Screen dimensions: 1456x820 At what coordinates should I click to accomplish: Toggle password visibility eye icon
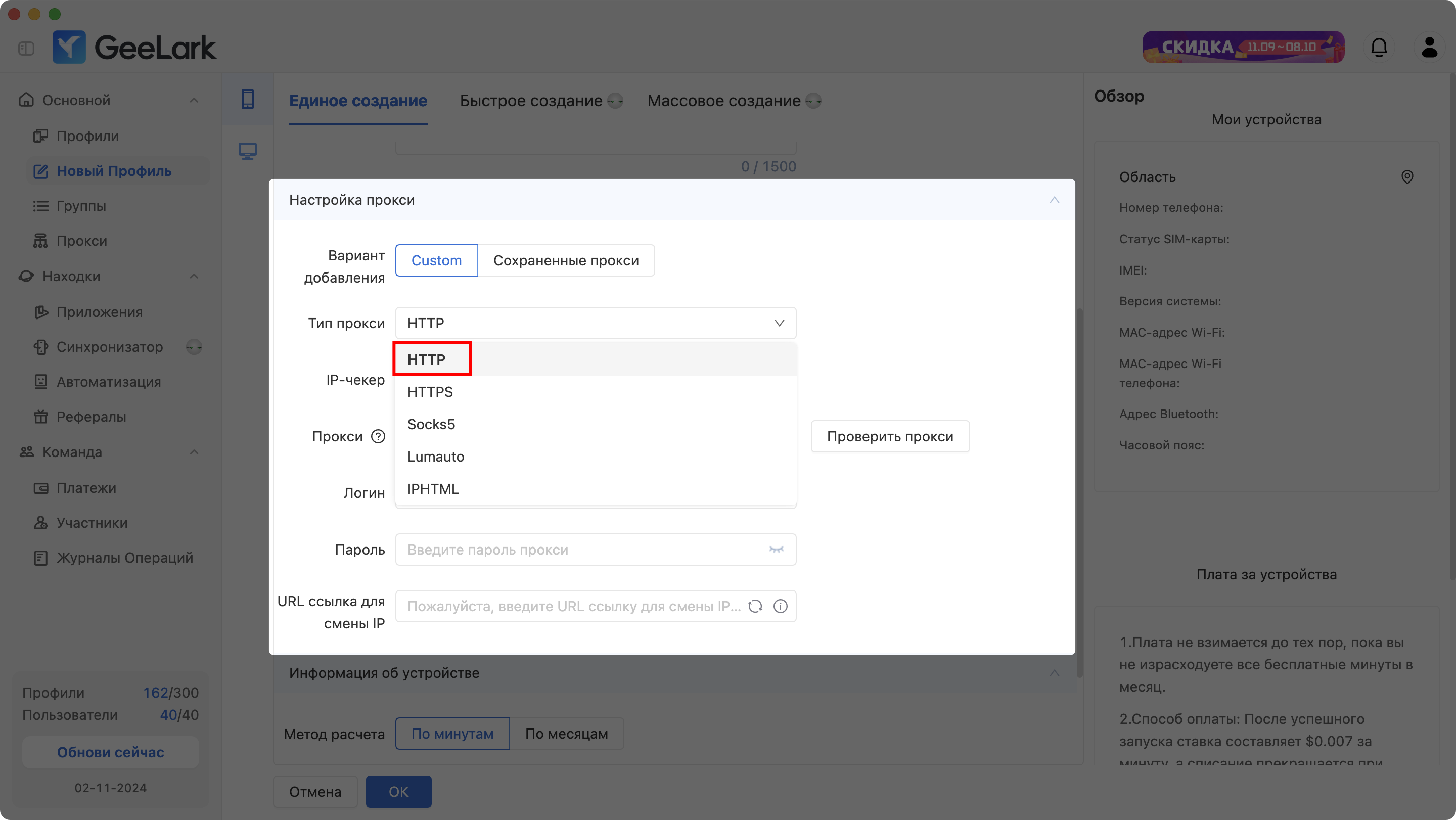[776, 550]
